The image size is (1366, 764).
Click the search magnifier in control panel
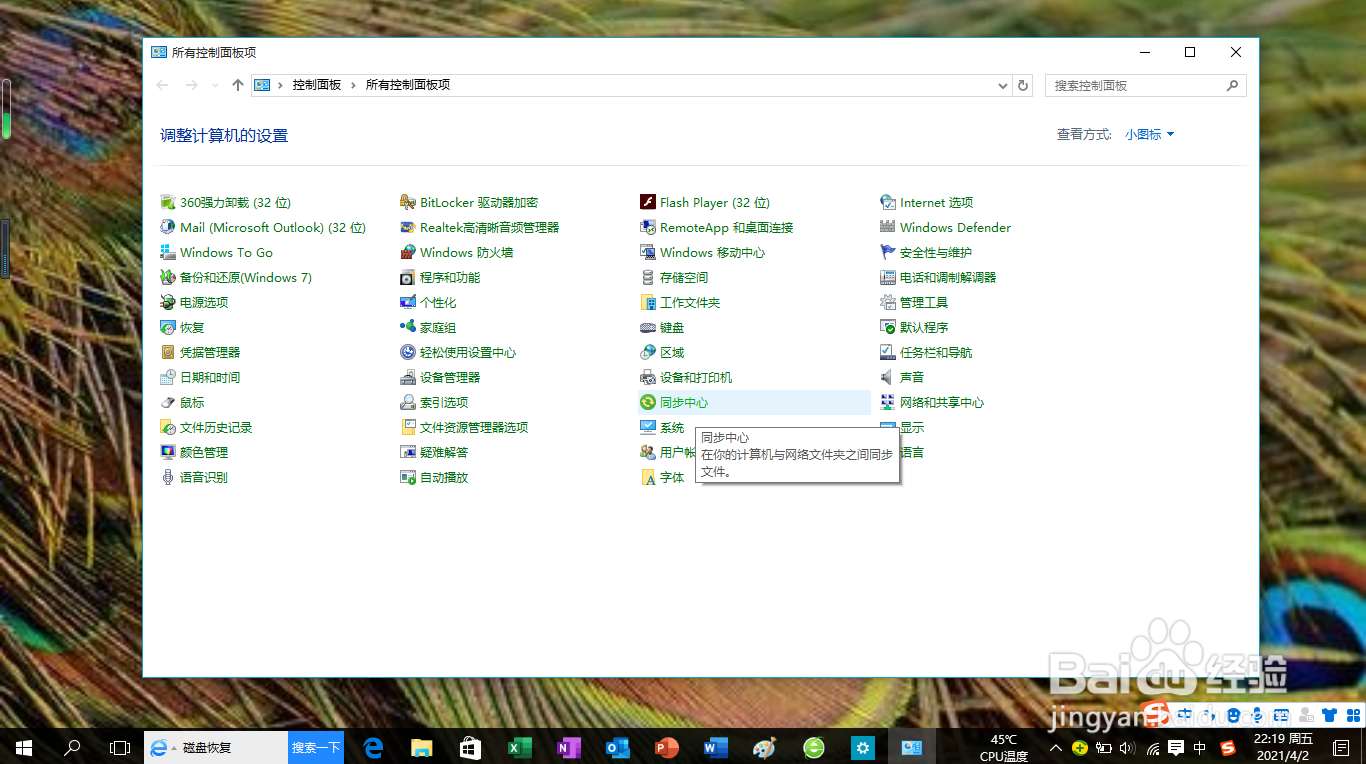click(1233, 86)
